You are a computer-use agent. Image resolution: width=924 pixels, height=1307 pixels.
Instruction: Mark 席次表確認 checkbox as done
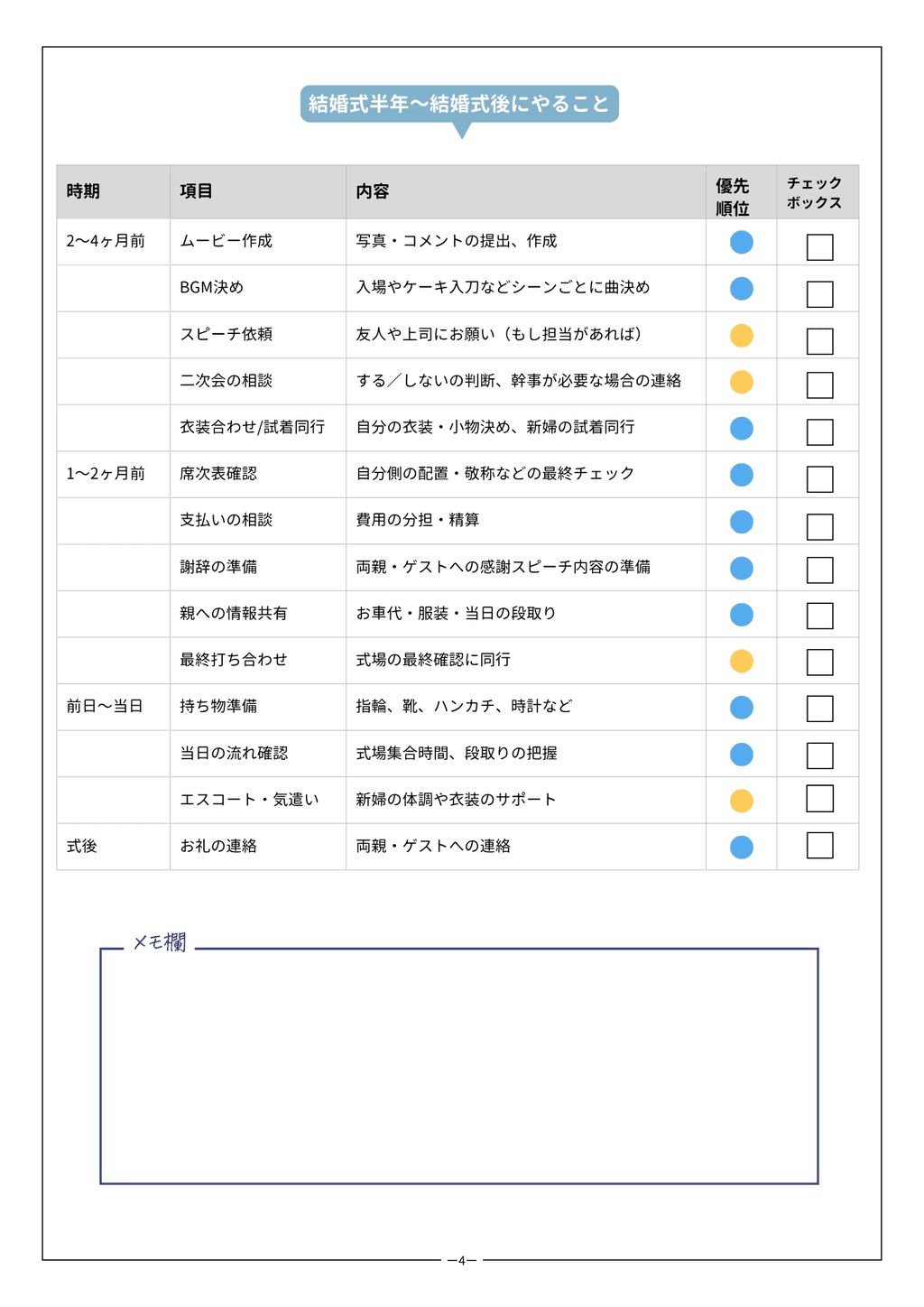[819, 479]
